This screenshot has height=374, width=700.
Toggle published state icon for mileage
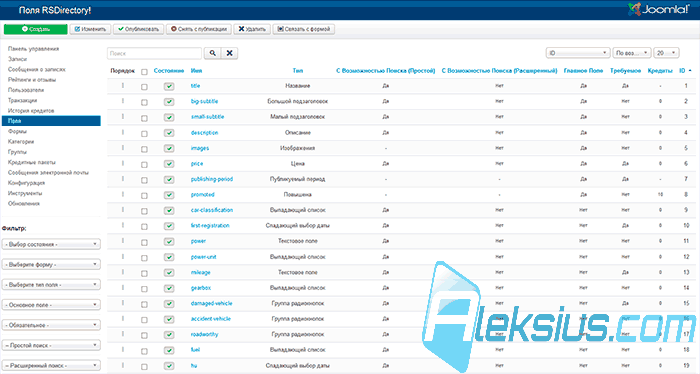[169, 273]
